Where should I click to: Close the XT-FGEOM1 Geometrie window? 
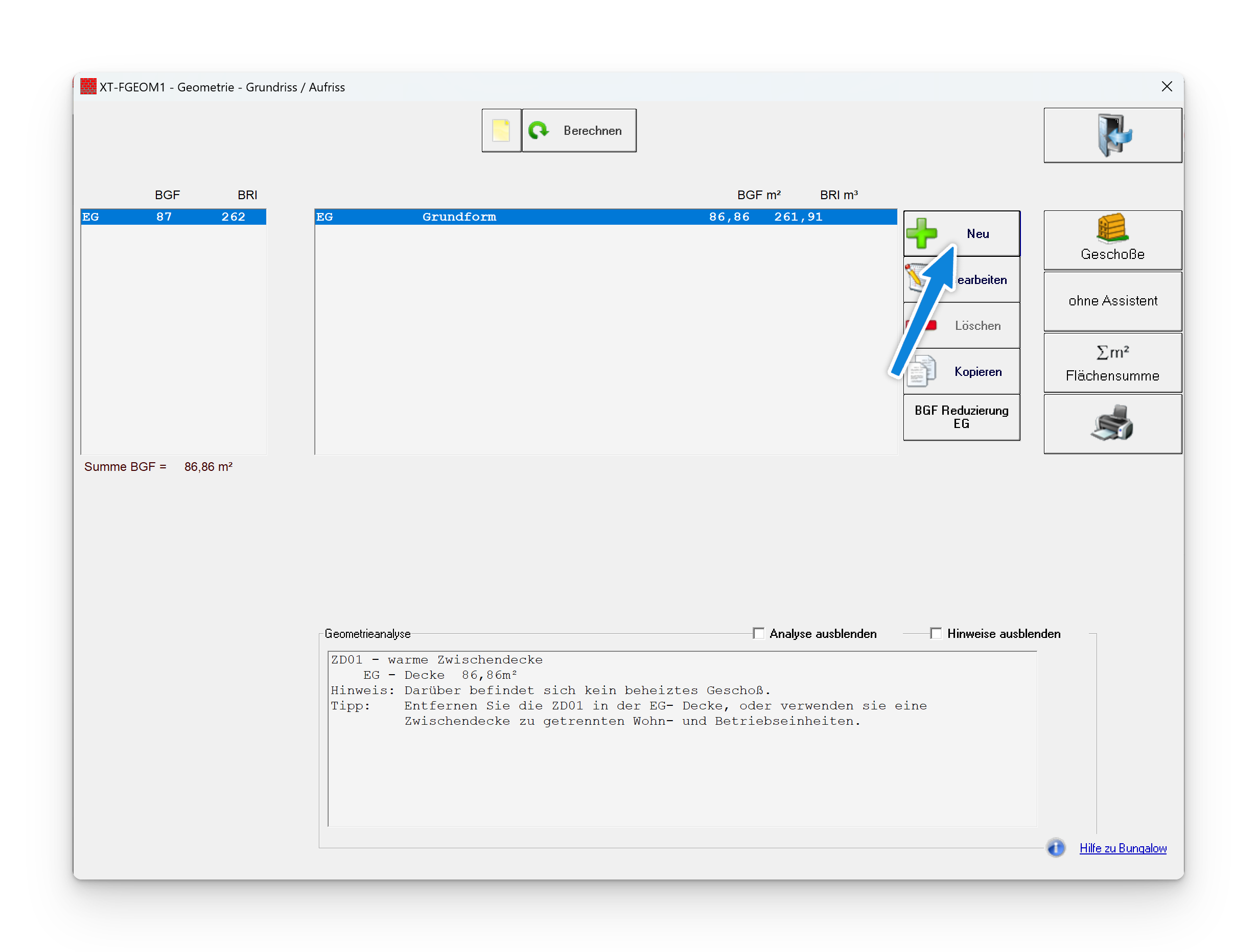click(1167, 86)
